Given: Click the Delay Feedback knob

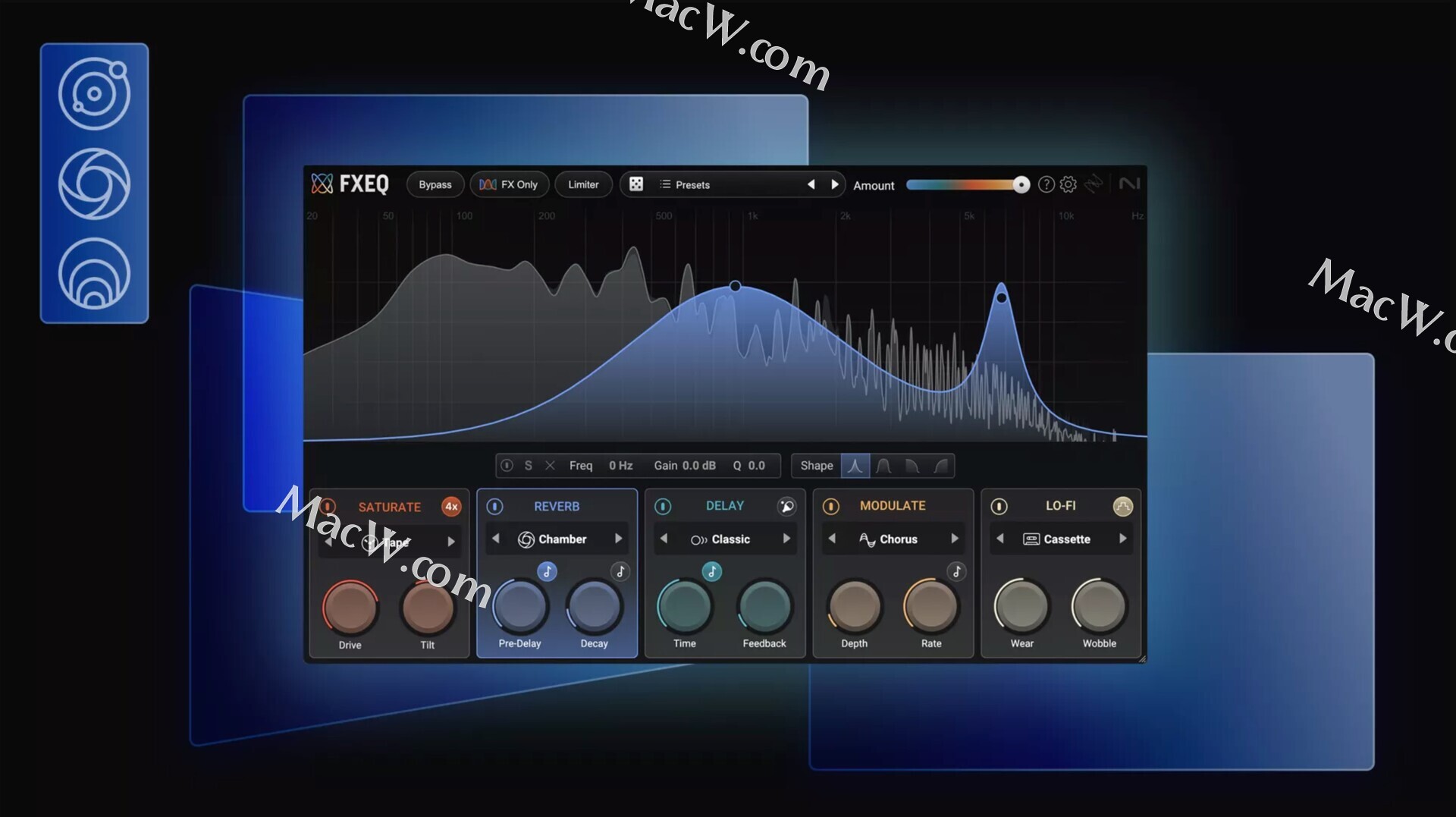Looking at the screenshot, I should coord(764,606).
